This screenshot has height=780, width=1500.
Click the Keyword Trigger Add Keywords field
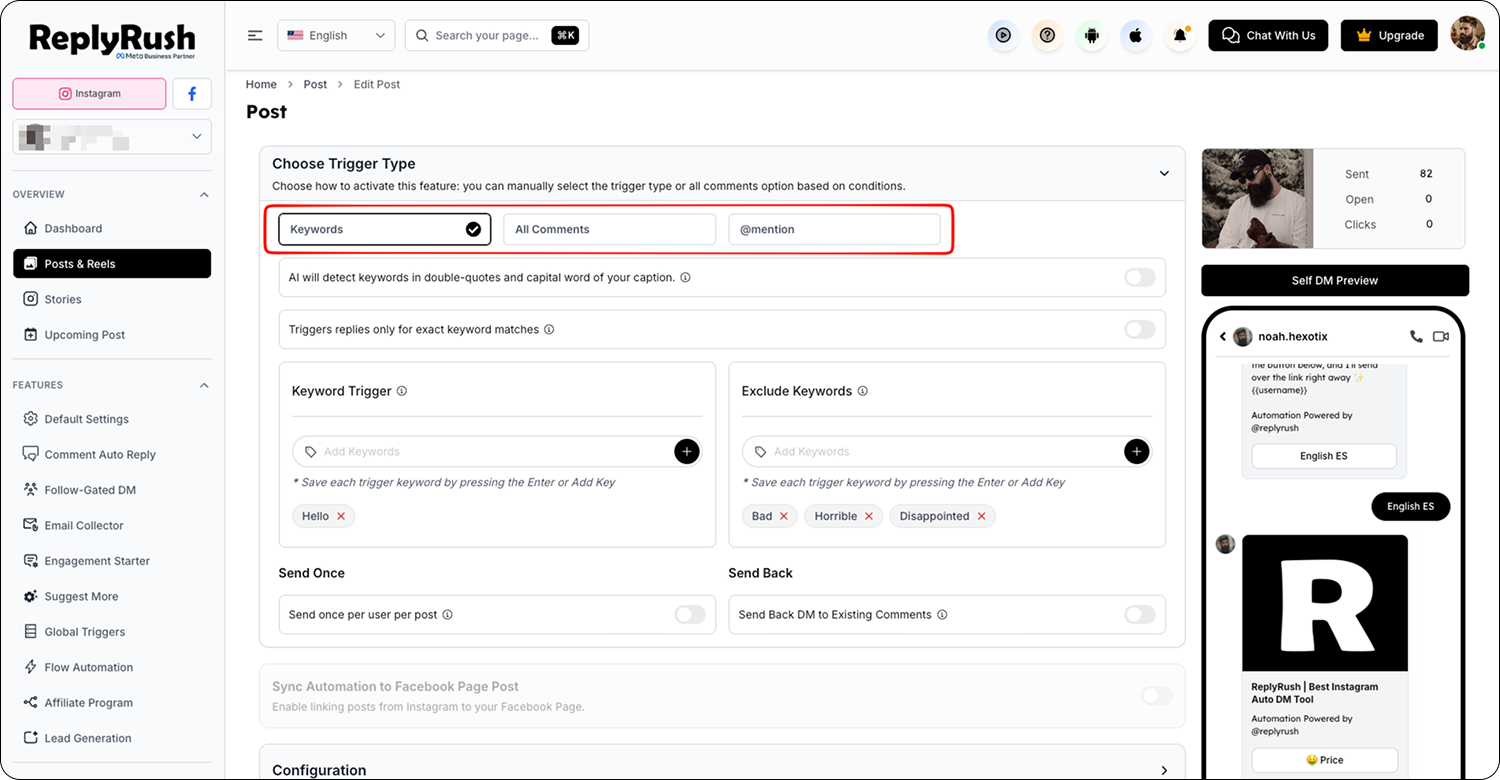click(x=497, y=452)
